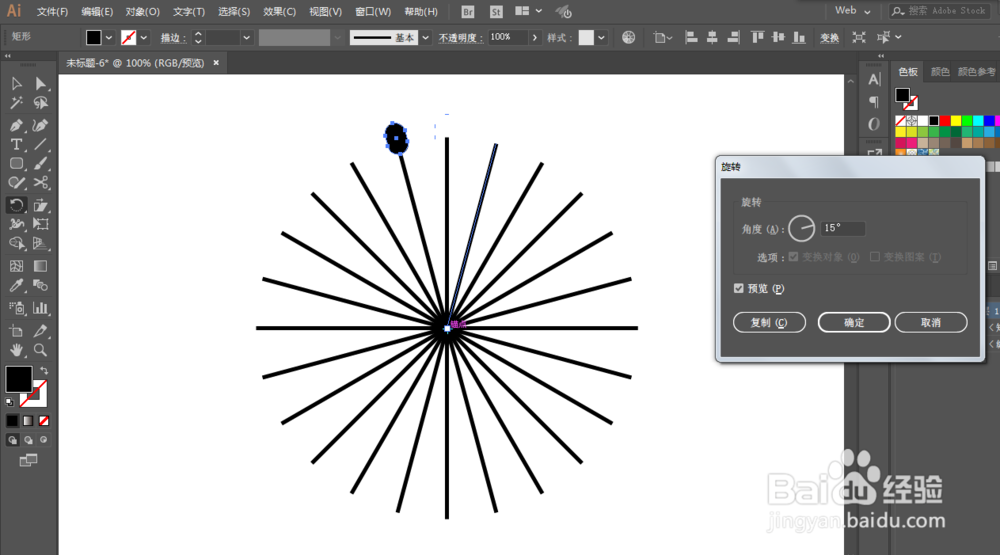Switch to the 颜色参考 panel tab

tap(976, 71)
